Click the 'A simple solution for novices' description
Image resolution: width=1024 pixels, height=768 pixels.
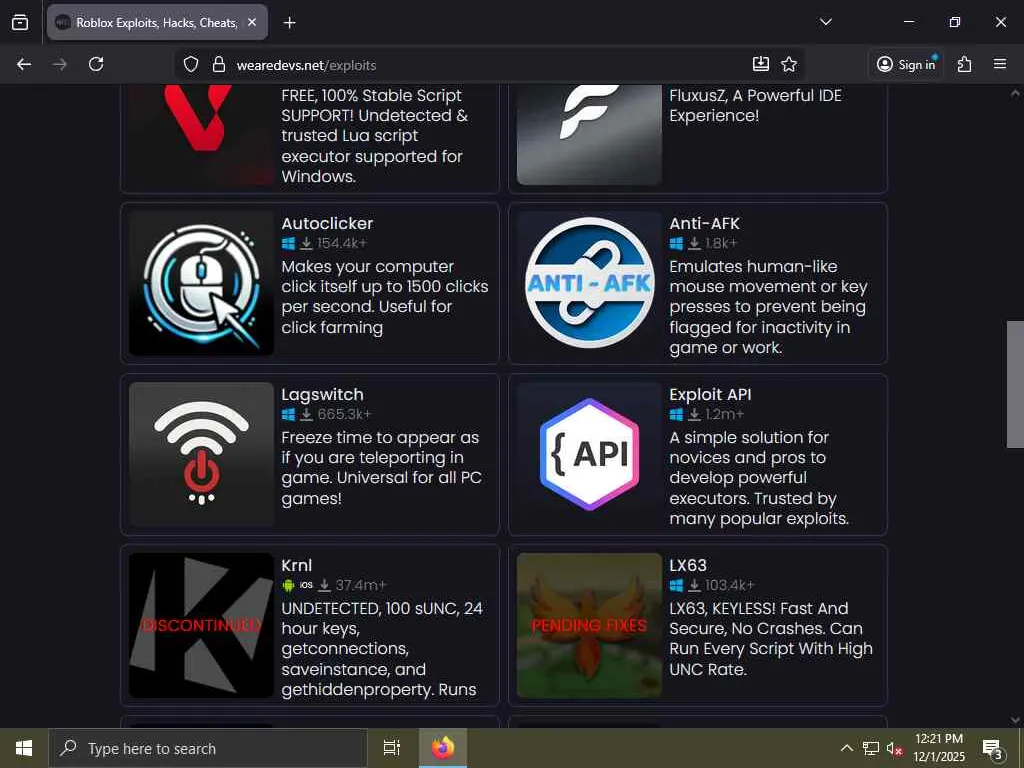759,478
